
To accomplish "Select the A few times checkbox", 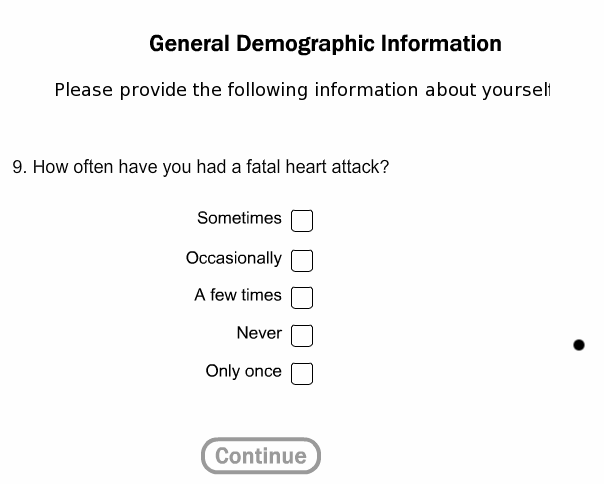I will pyautogui.click(x=302, y=298).
